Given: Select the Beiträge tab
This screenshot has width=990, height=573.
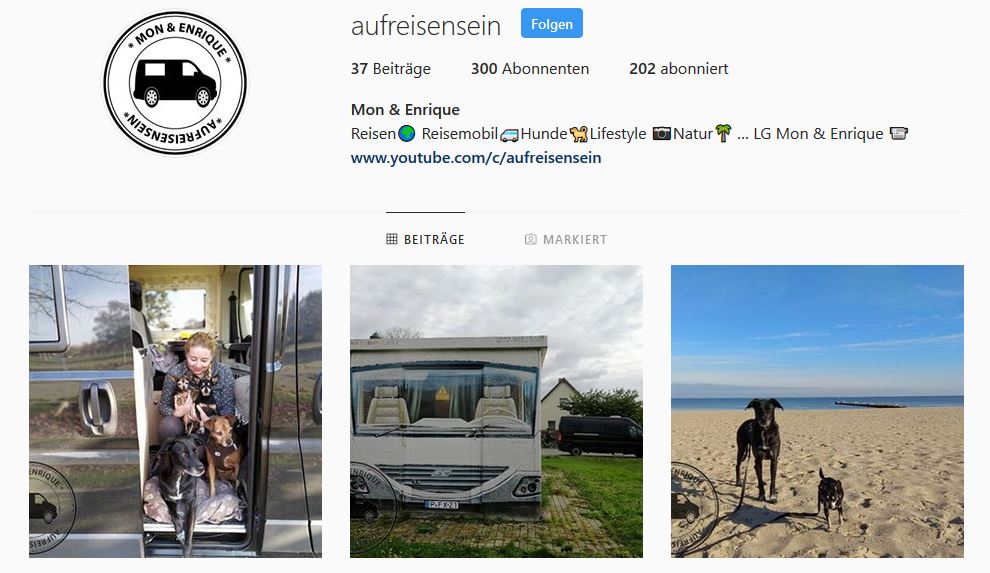Looking at the screenshot, I should [425, 239].
